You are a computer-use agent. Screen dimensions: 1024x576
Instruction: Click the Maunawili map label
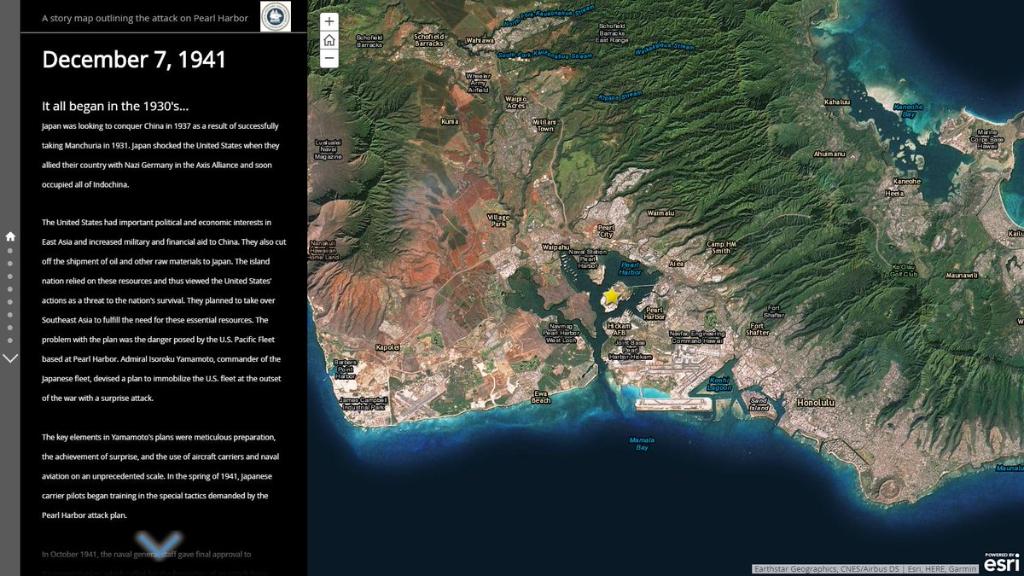pyautogui.click(x=961, y=276)
